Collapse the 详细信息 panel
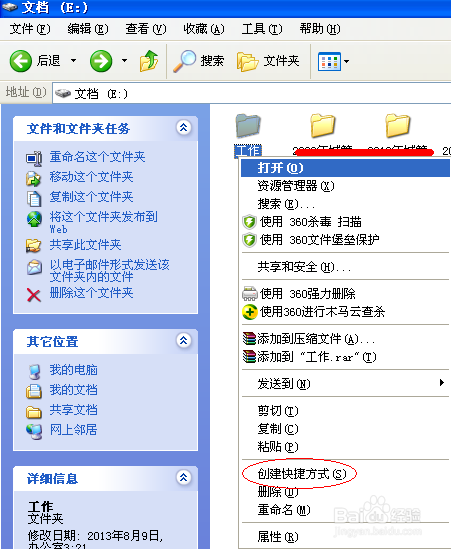The height and width of the screenshot is (549, 451). pyautogui.click(x=183, y=477)
